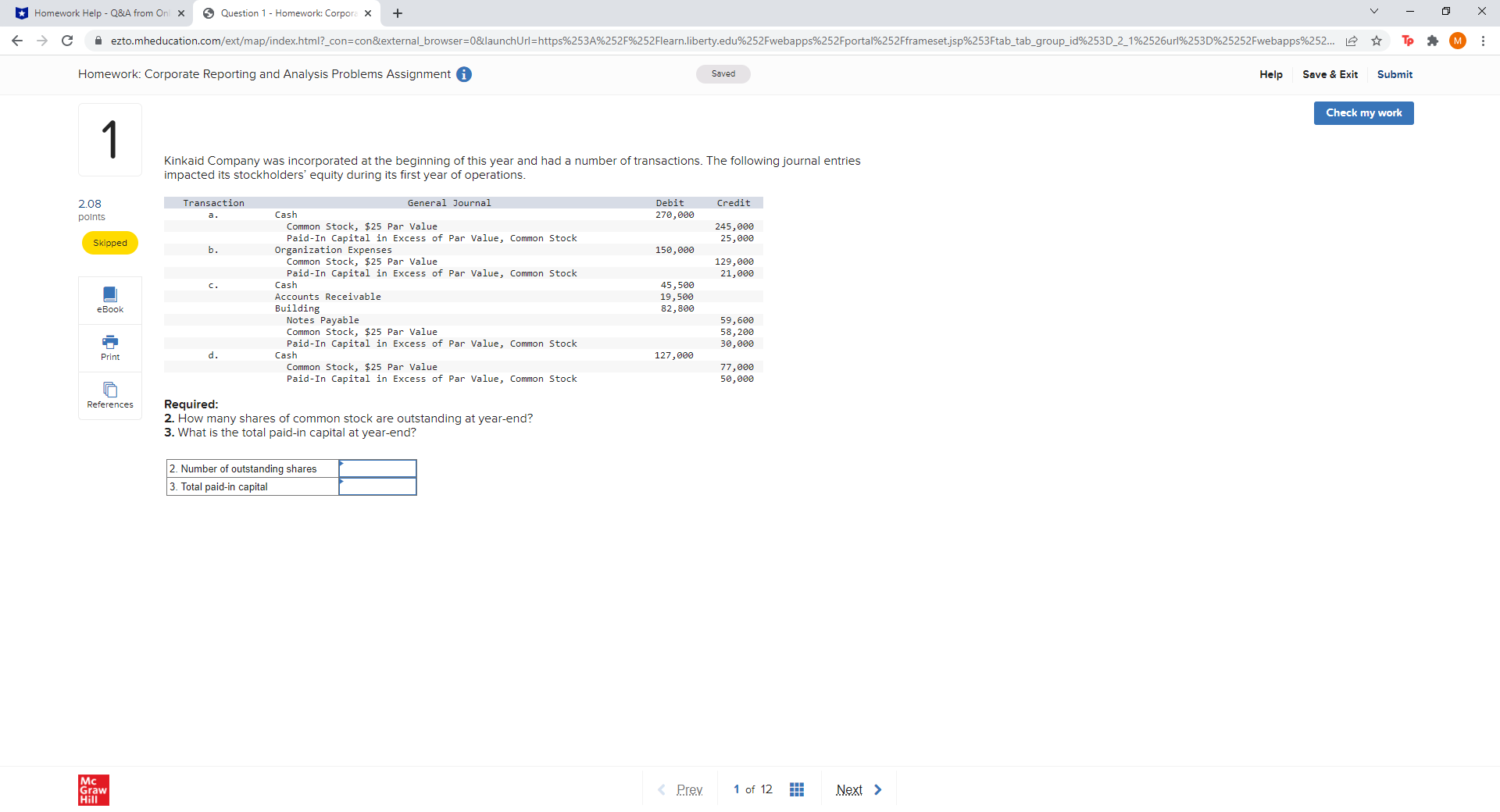Reload the page
The height and width of the screenshot is (812, 1500).
(x=67, y=41)
